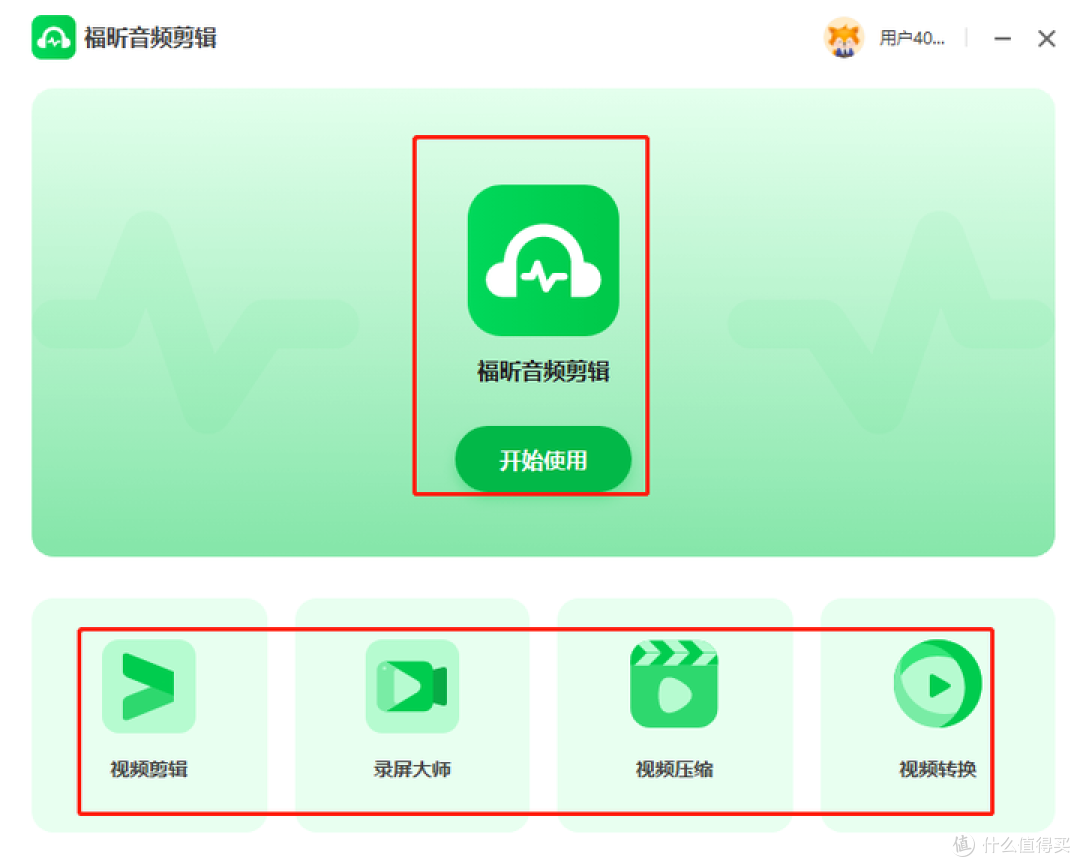Open the 用户40... account name

coord(912,38)
